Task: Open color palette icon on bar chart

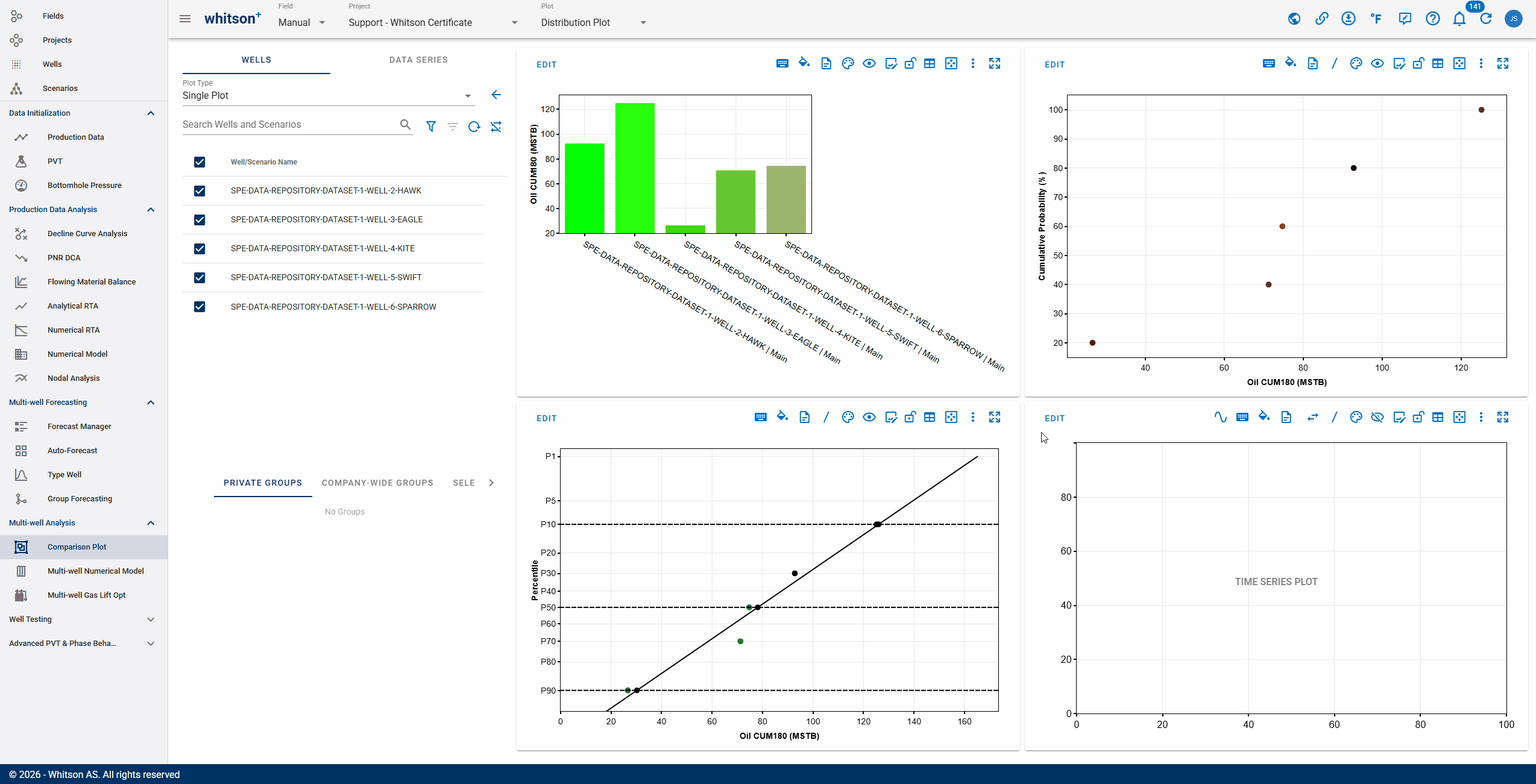Action: pyautogui.click(x=848, y=63)
